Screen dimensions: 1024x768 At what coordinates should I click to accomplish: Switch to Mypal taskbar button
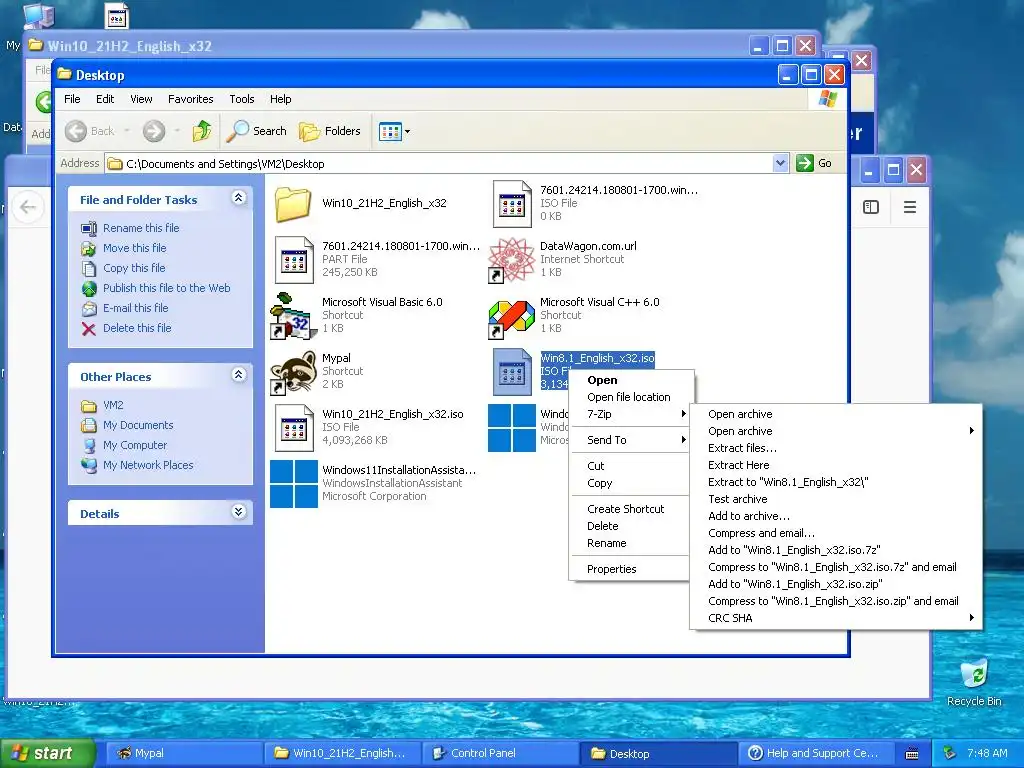click(x=183, y=753)
